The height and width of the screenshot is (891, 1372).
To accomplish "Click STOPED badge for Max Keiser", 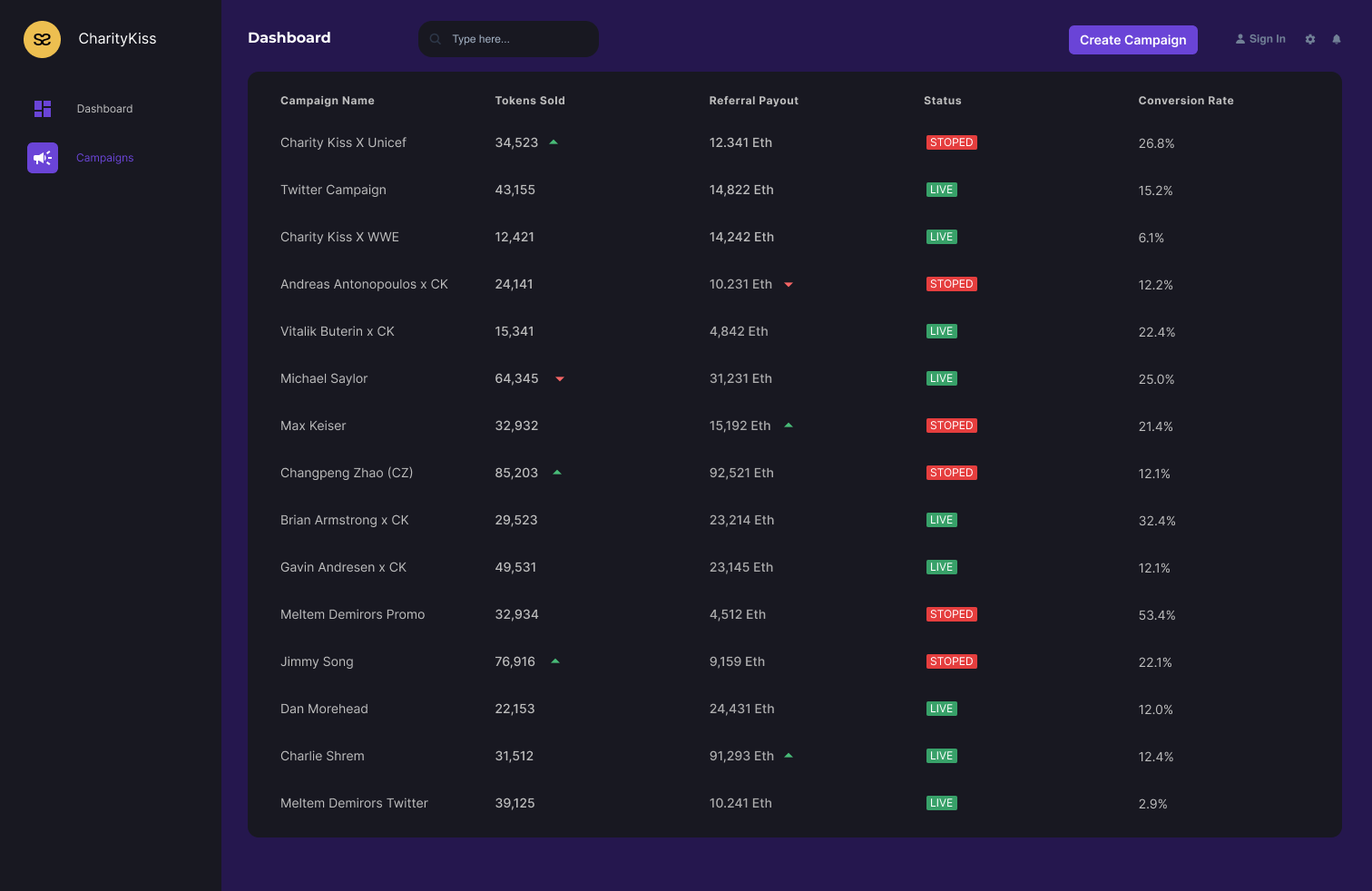I will coord(951,426).
